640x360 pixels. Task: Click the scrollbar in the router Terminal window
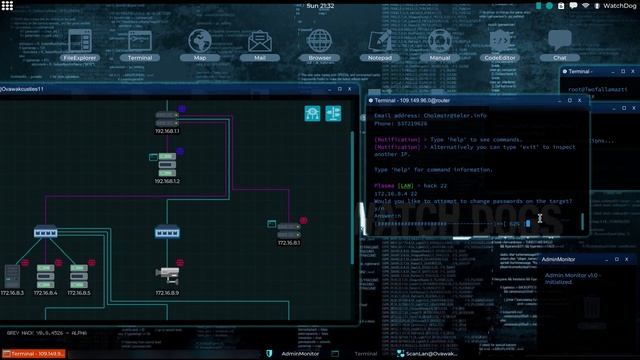pyautogui.click(x=582, y=221)
